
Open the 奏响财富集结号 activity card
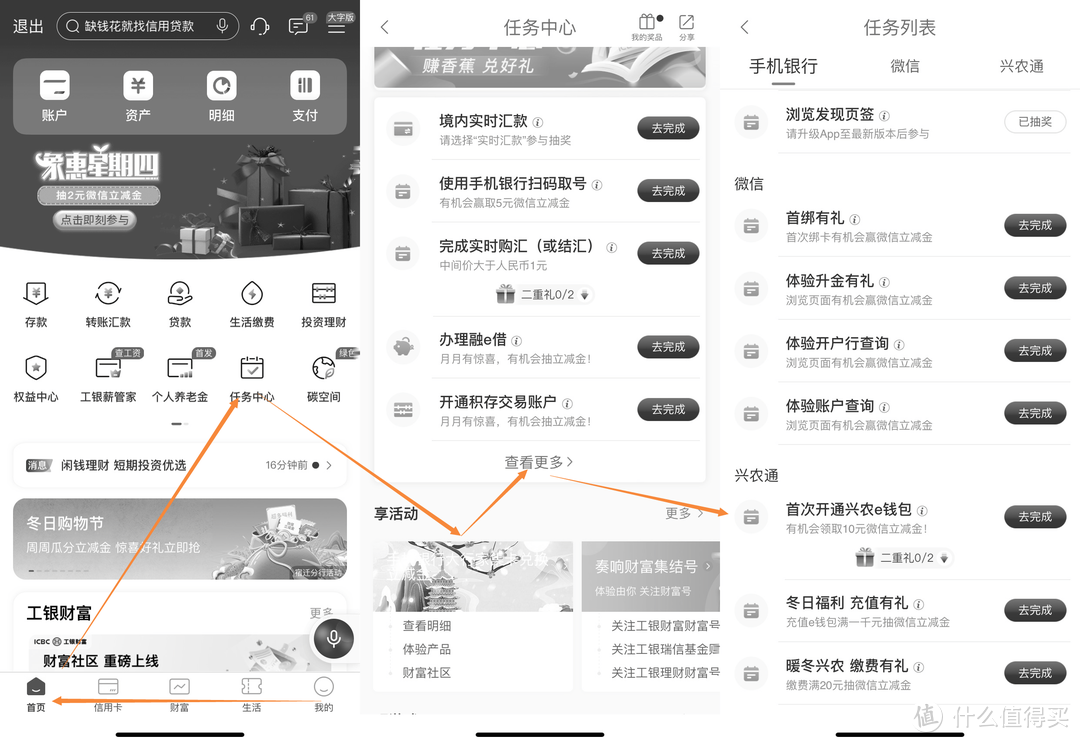(651, 576)
